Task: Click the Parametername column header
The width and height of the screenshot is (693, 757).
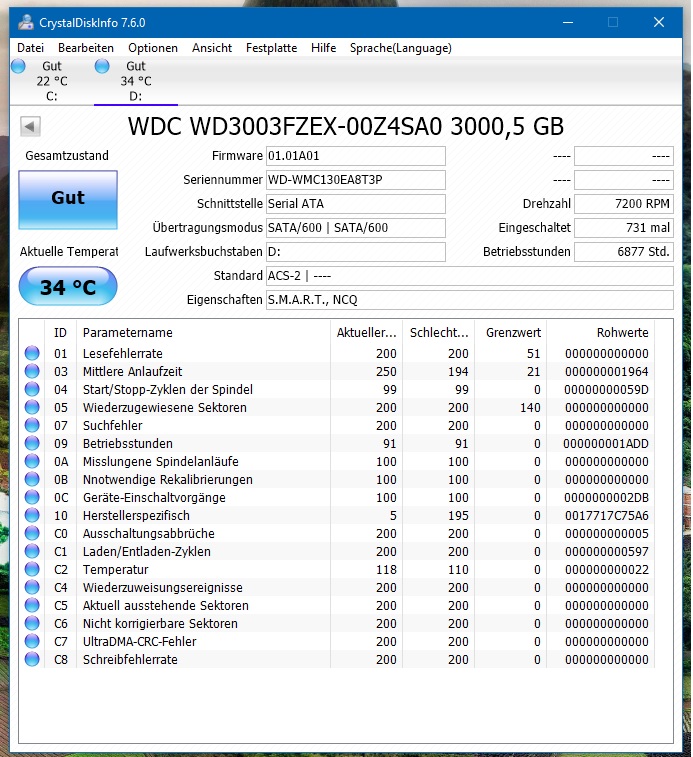Action: click(203, 332)
